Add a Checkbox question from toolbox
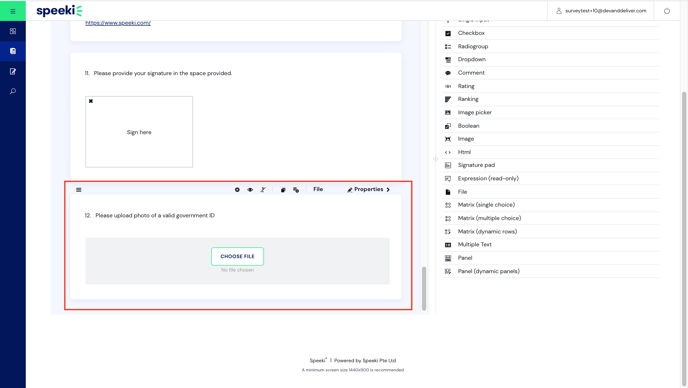This screenshot has height=388, width=688. [551, 33]
